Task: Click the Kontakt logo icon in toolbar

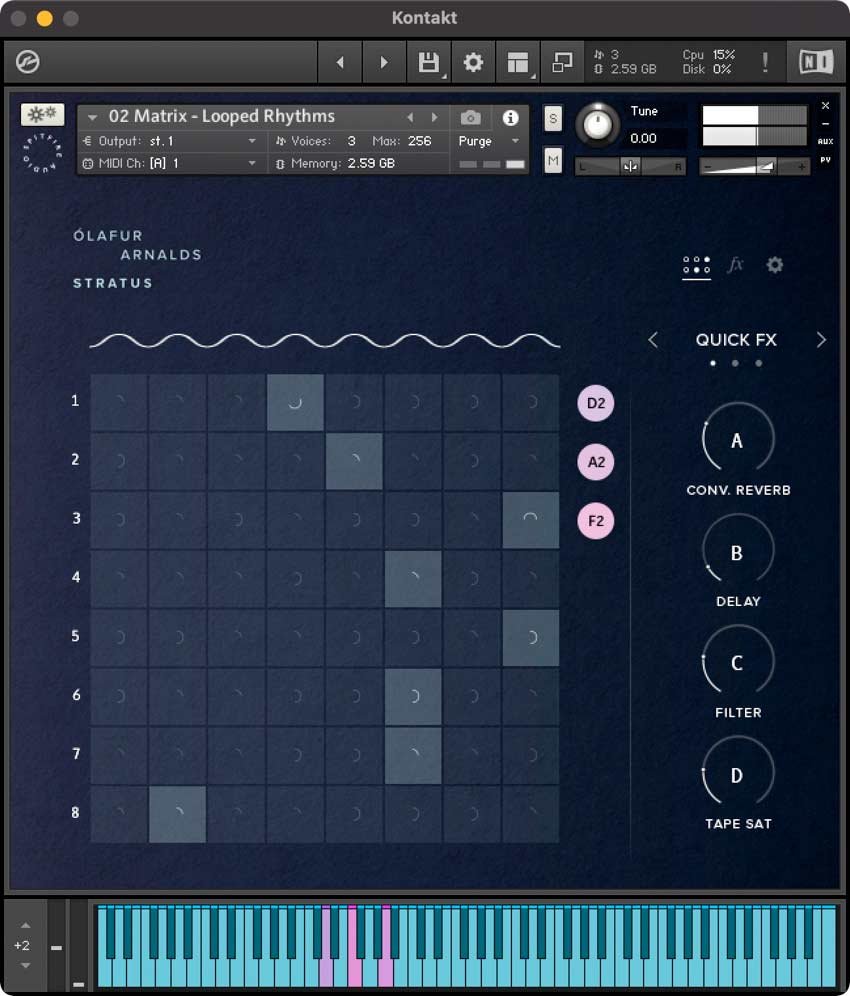Action: [28, 62]
